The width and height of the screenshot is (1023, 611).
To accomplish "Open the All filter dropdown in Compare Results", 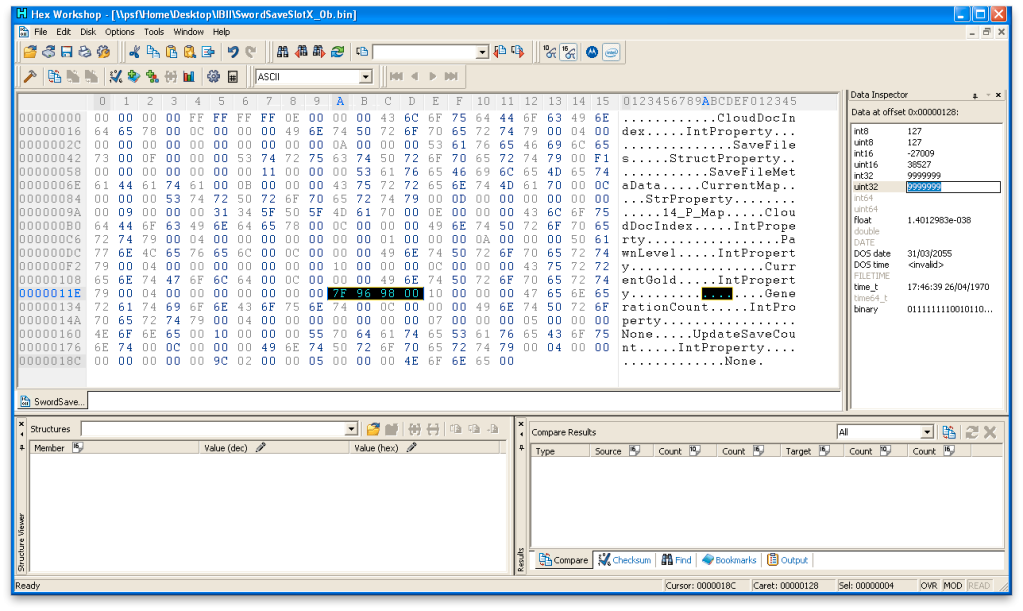I will (x=927, y=432).
